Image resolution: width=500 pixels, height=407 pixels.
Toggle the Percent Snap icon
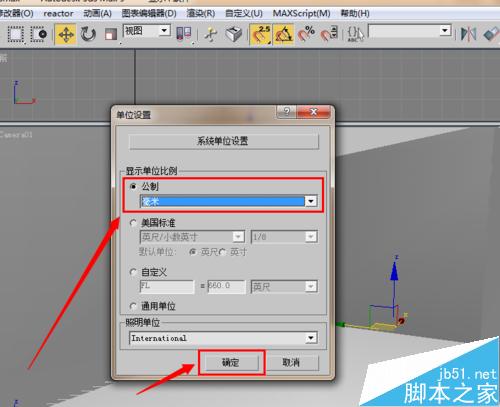coord(306,34)
